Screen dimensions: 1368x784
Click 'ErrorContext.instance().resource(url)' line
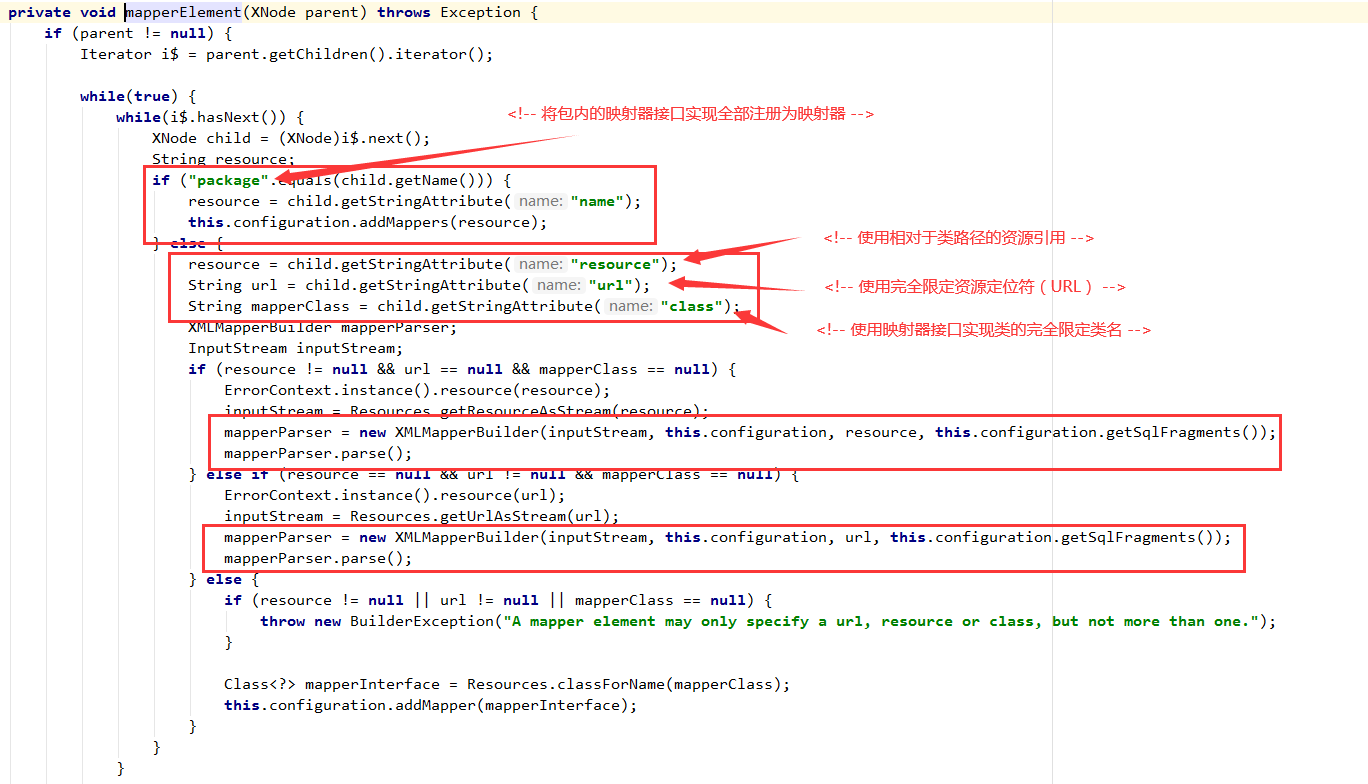click(x=394, y=496)
